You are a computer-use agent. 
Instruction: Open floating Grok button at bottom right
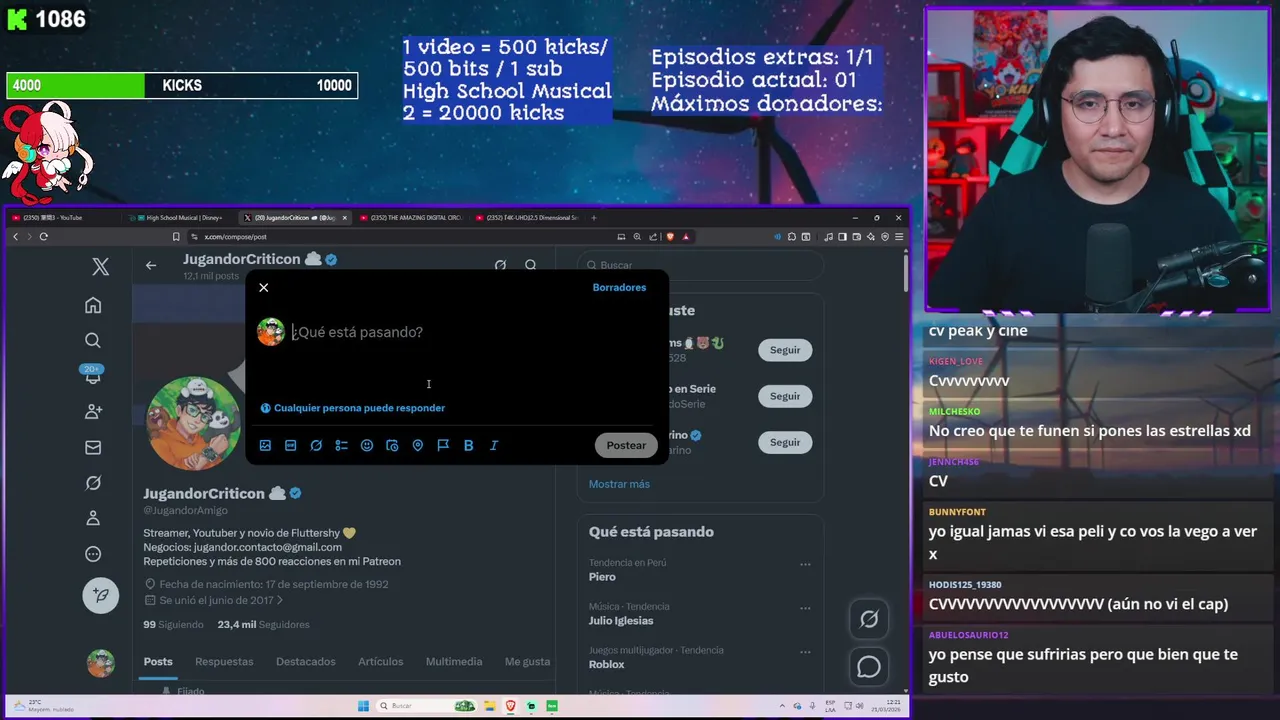869,619
